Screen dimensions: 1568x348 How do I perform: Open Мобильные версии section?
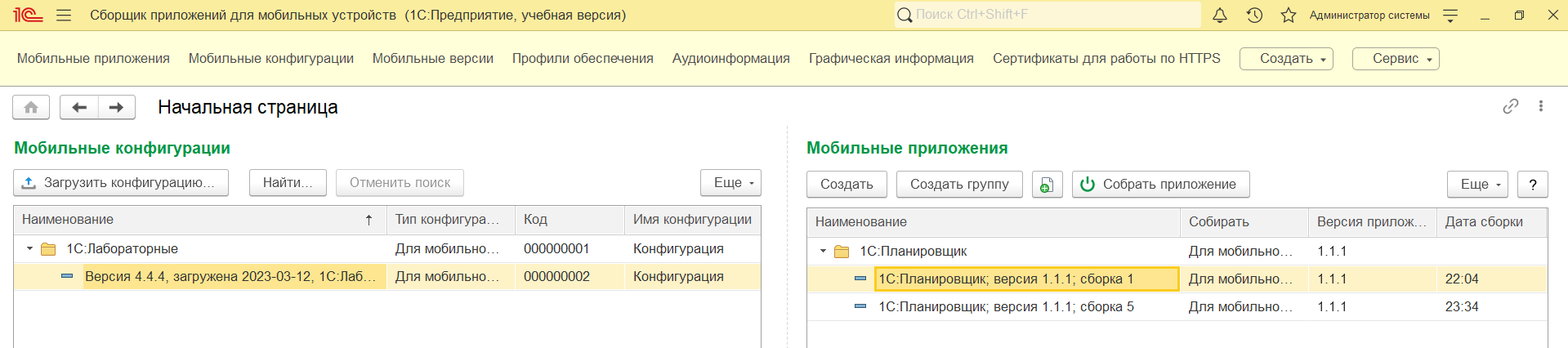(433, 59)
